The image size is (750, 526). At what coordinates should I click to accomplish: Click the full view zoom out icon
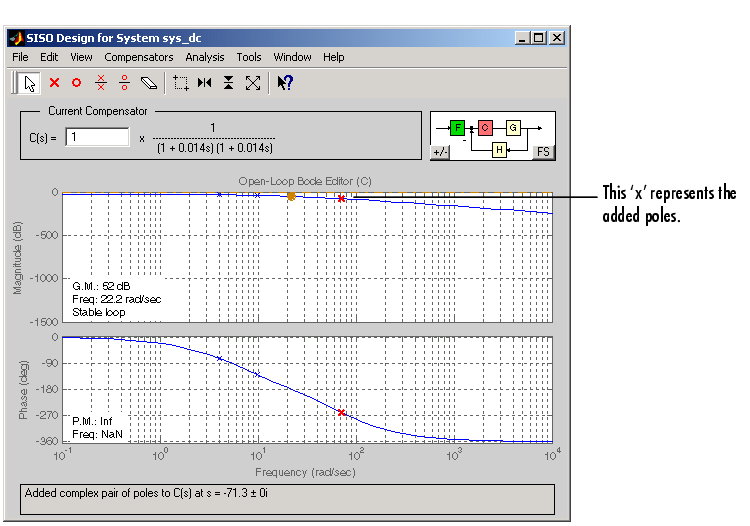point(253,83)
